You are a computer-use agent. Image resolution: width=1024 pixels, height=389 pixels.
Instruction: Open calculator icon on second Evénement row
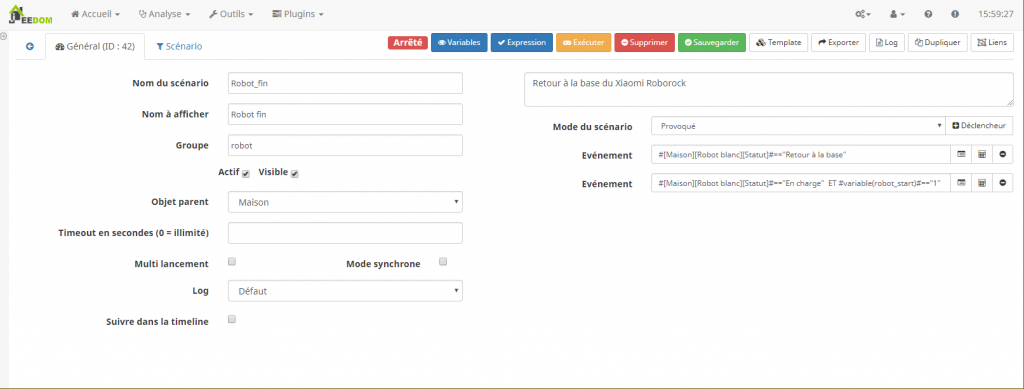982,183
